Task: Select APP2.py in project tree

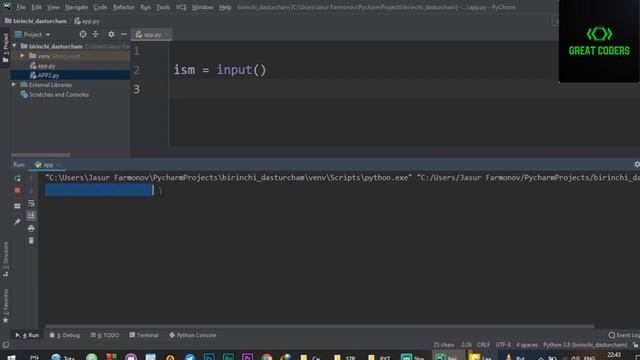Action: click(x=48, y=75)
